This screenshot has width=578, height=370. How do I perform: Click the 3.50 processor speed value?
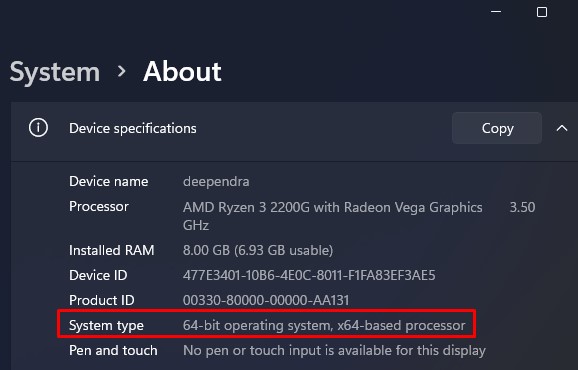tap(522, 207)
